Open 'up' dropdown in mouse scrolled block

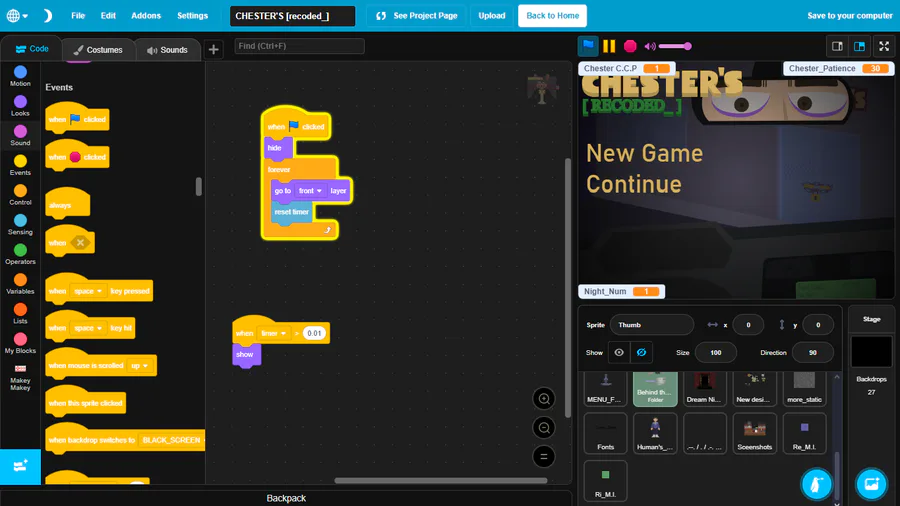click(139, 365)
